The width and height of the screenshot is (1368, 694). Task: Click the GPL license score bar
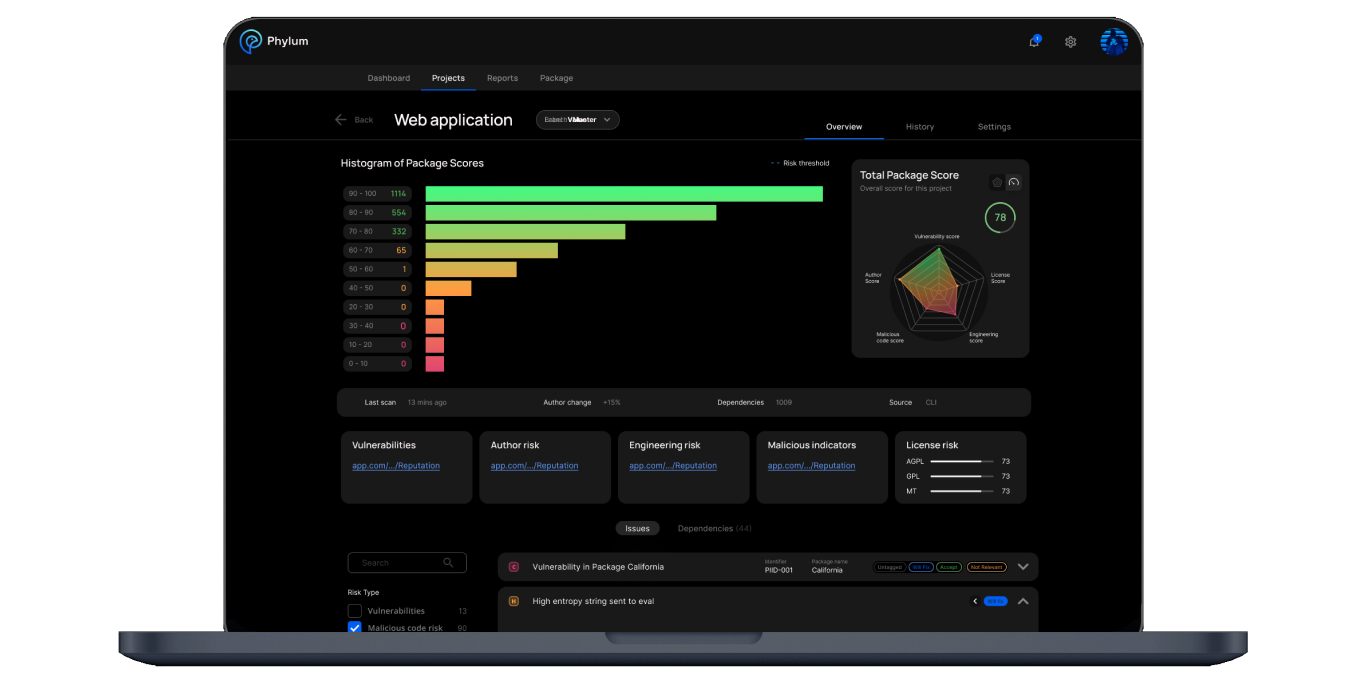pyautogui.click(x=962, y=476)
